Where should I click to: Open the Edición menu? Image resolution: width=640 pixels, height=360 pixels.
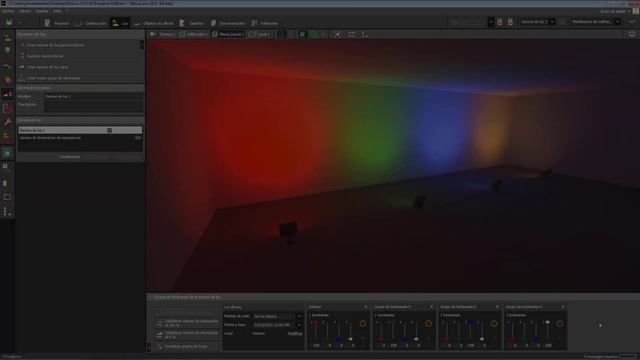point(25,11)
